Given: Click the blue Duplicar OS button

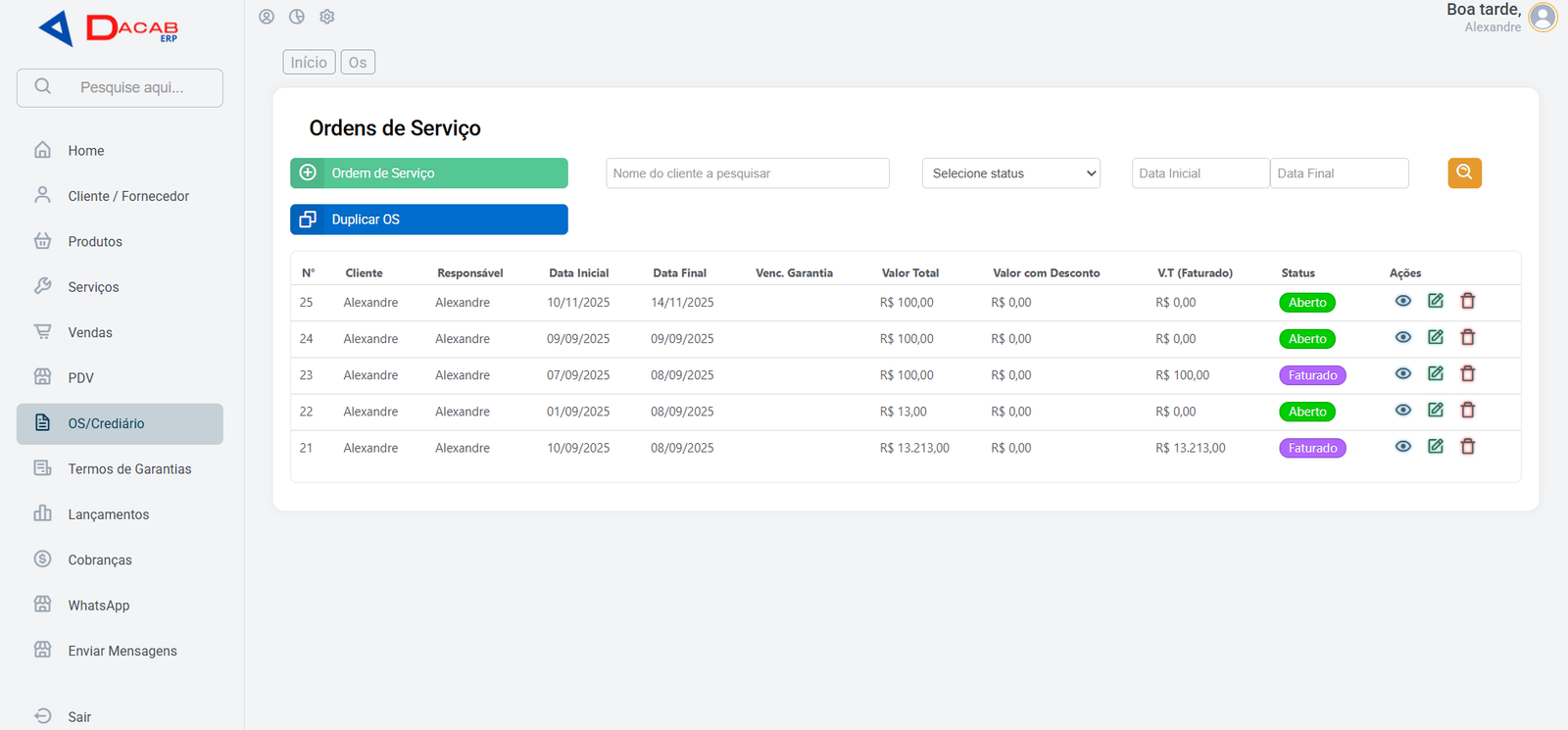Looking at the screenshot, I should [428, 219].
